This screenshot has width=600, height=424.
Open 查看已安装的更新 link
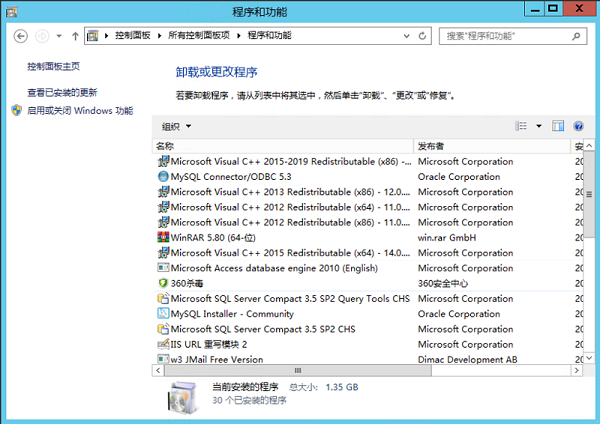point(62,93)
